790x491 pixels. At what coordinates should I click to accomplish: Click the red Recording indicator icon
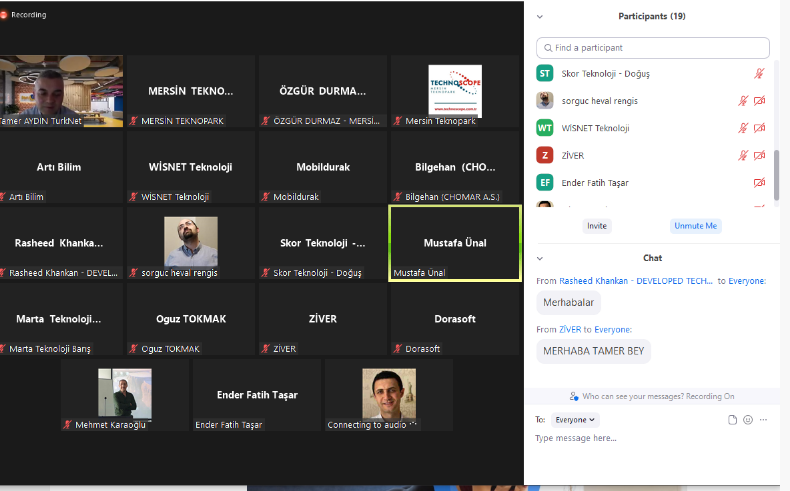click(4, 15)
